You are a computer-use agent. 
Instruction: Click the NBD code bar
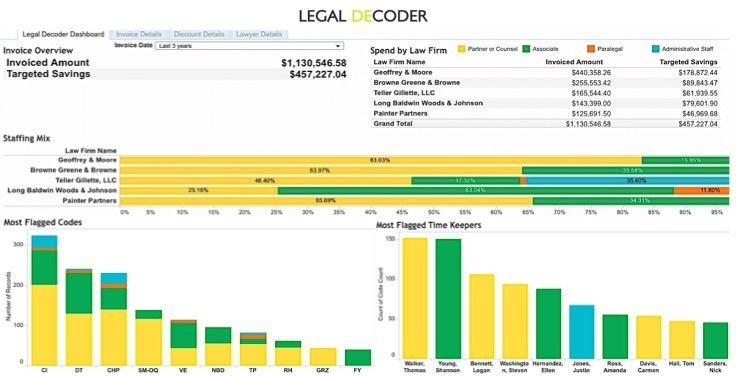pyautogui.click(x=218, y=347)
